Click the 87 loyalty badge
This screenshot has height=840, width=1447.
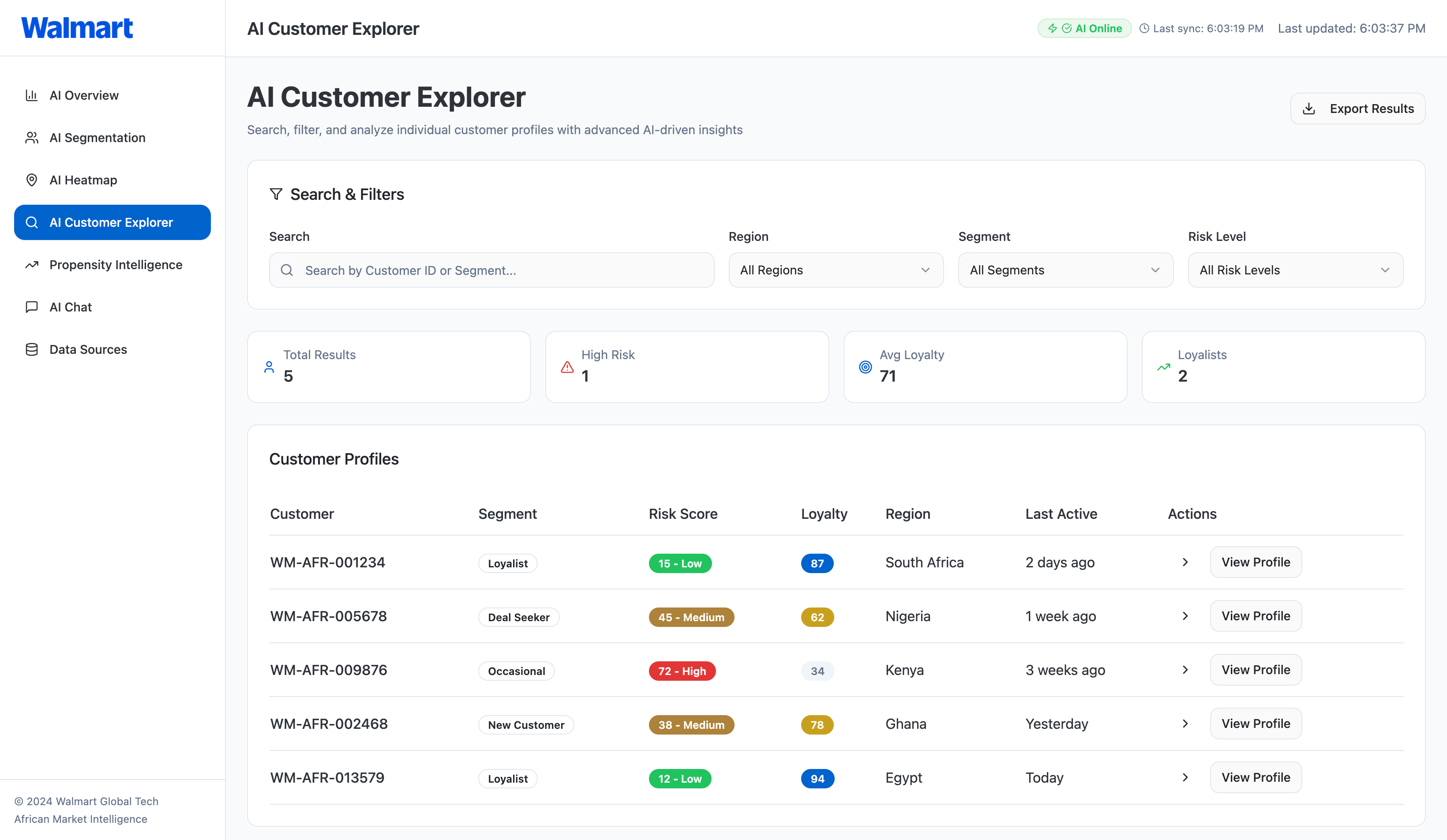817,563
